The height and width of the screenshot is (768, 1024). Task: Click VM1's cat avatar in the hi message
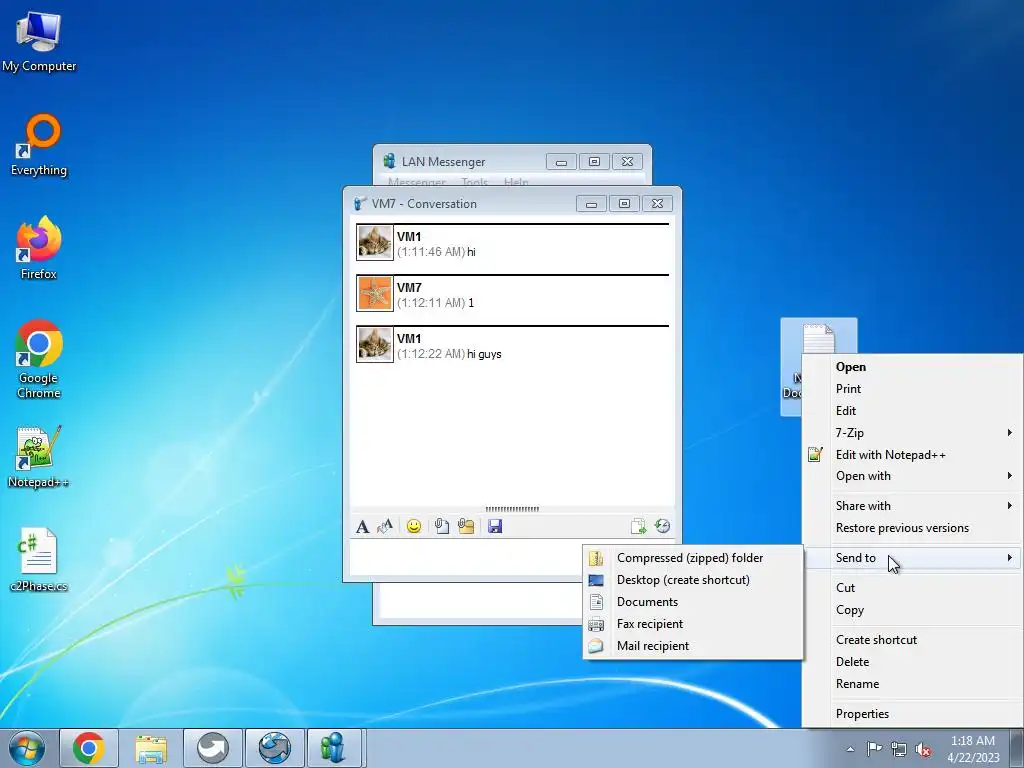tap(375, 242)
